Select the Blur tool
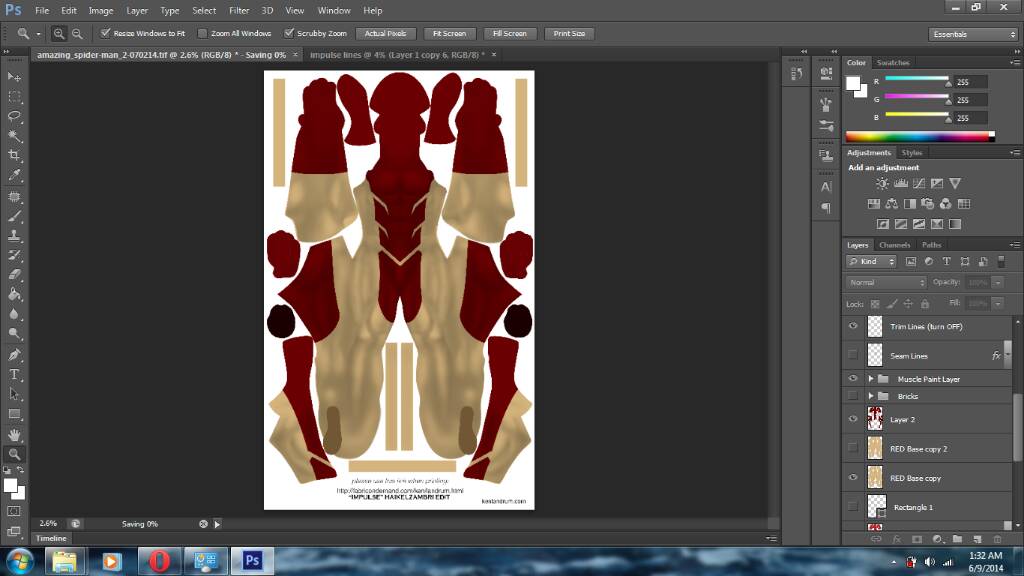Viewport: 1024px width, 576px height. pos(14,314)
